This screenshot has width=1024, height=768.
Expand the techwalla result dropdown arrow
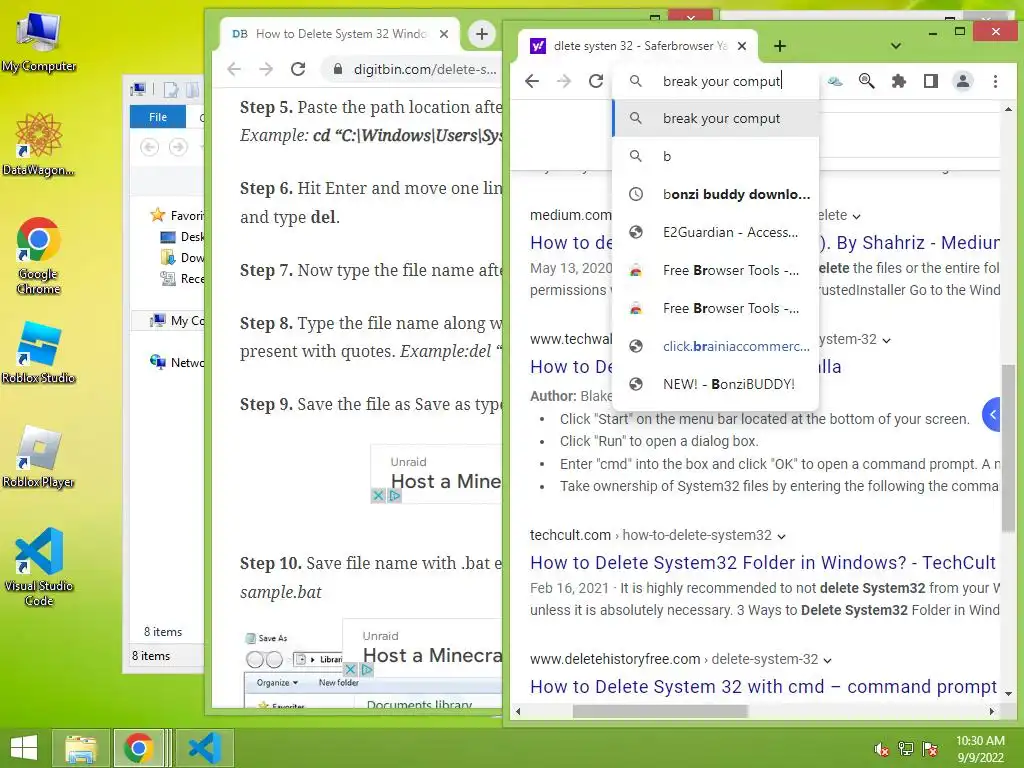(886, 340)
